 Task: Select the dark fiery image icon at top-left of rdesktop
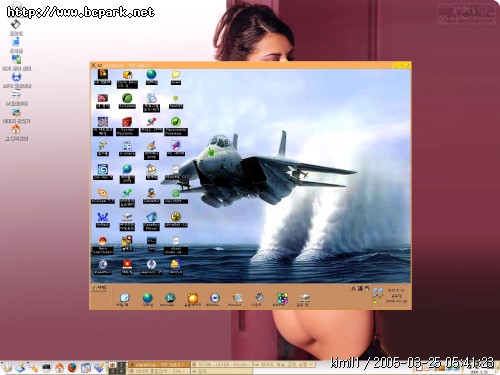[x=103, y=74]
